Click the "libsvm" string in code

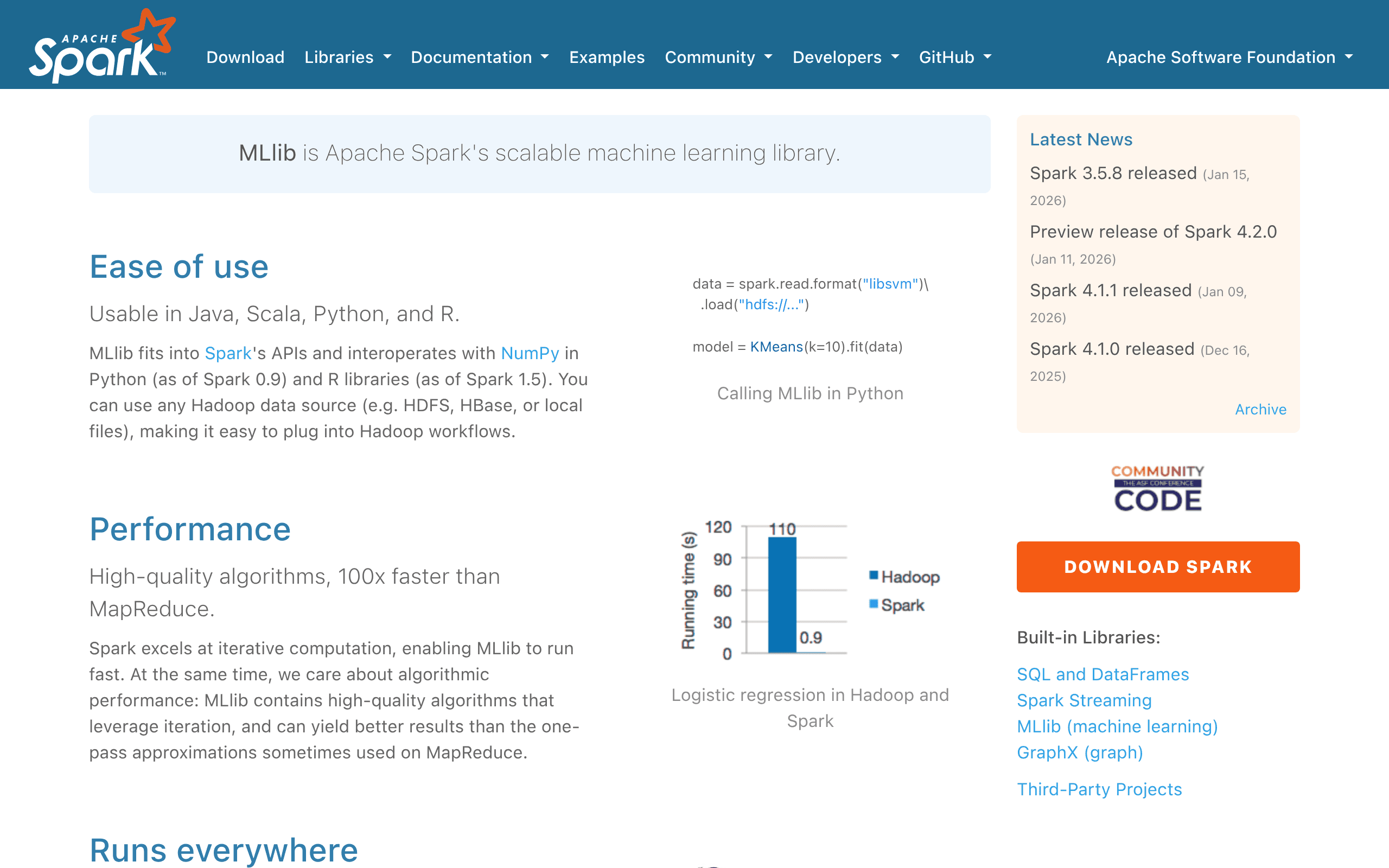[x=891, y=284]
